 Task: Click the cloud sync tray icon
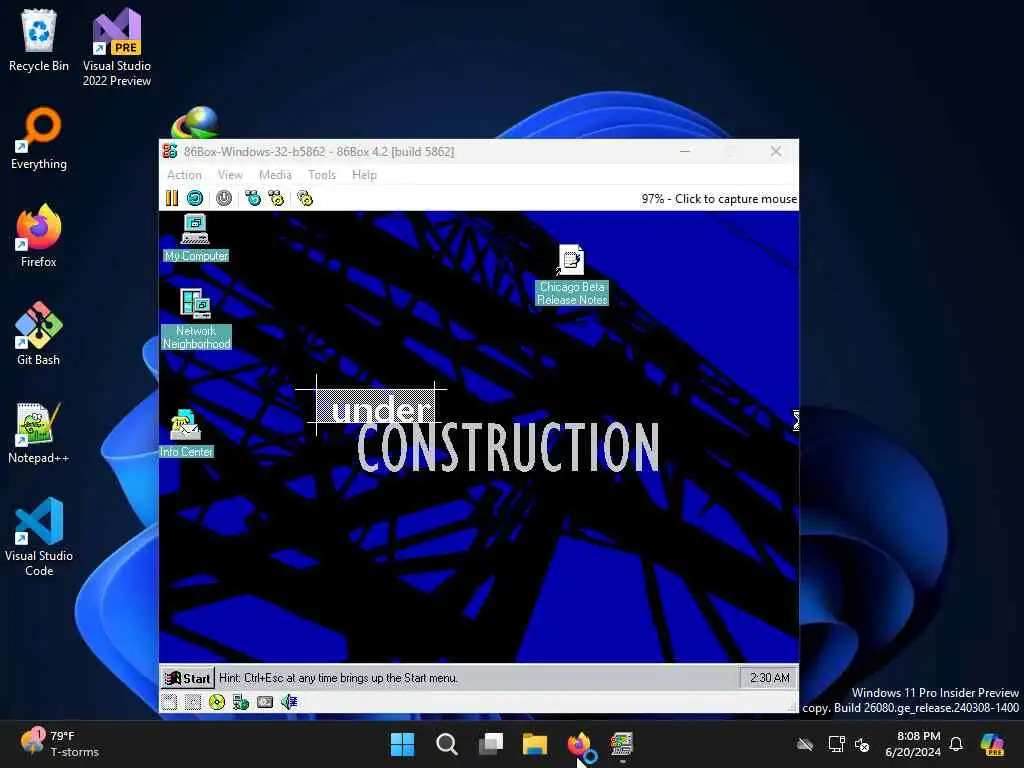tap(805, 744)
